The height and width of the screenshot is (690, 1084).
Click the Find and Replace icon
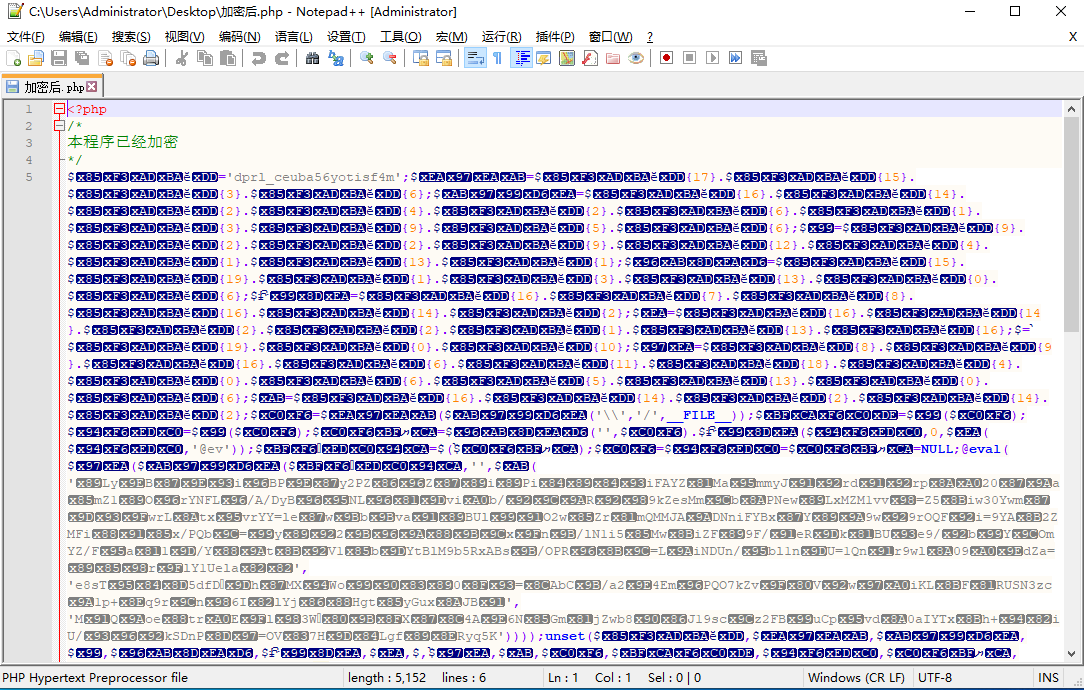(x=336, y=58)
